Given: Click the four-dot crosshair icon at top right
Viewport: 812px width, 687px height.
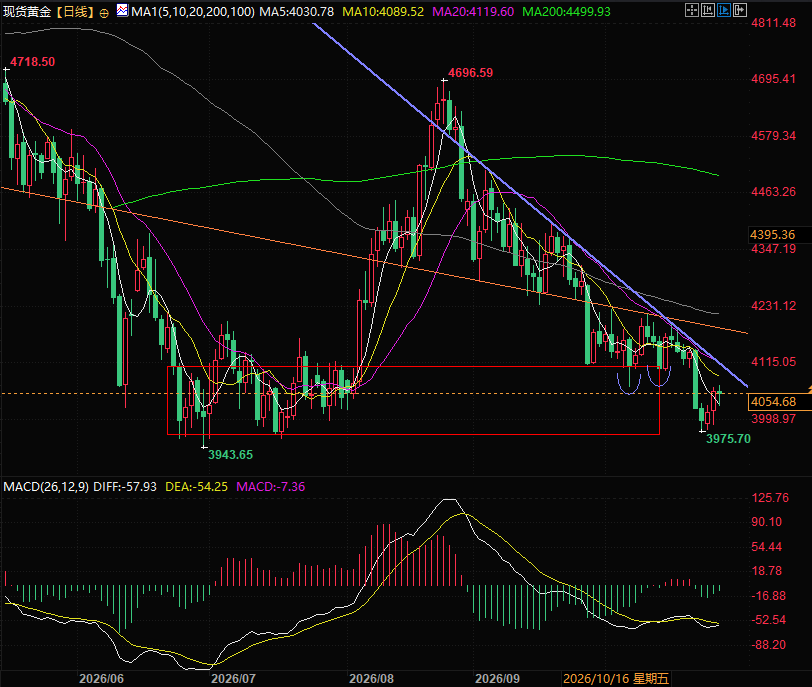Looking at the screenshot, I should 692,10.
